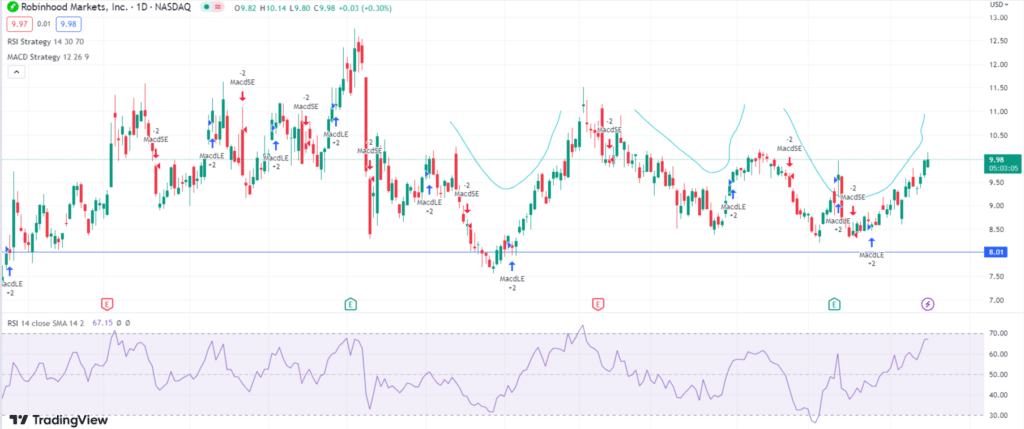Open the second red earnings E marker
Screen dimensions: 1024x429
coord(597,303)
